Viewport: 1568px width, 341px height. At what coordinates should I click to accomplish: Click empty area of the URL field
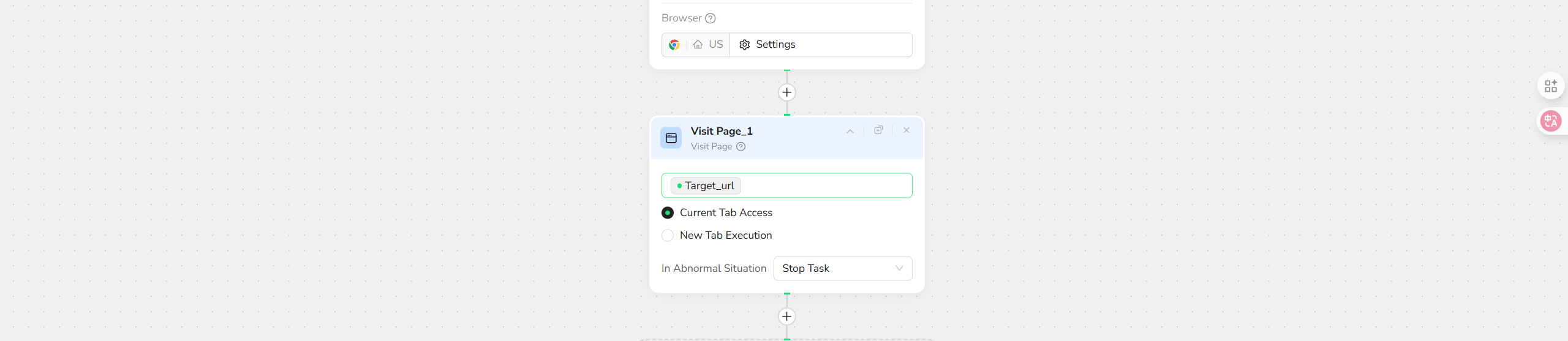coord(827,185)
